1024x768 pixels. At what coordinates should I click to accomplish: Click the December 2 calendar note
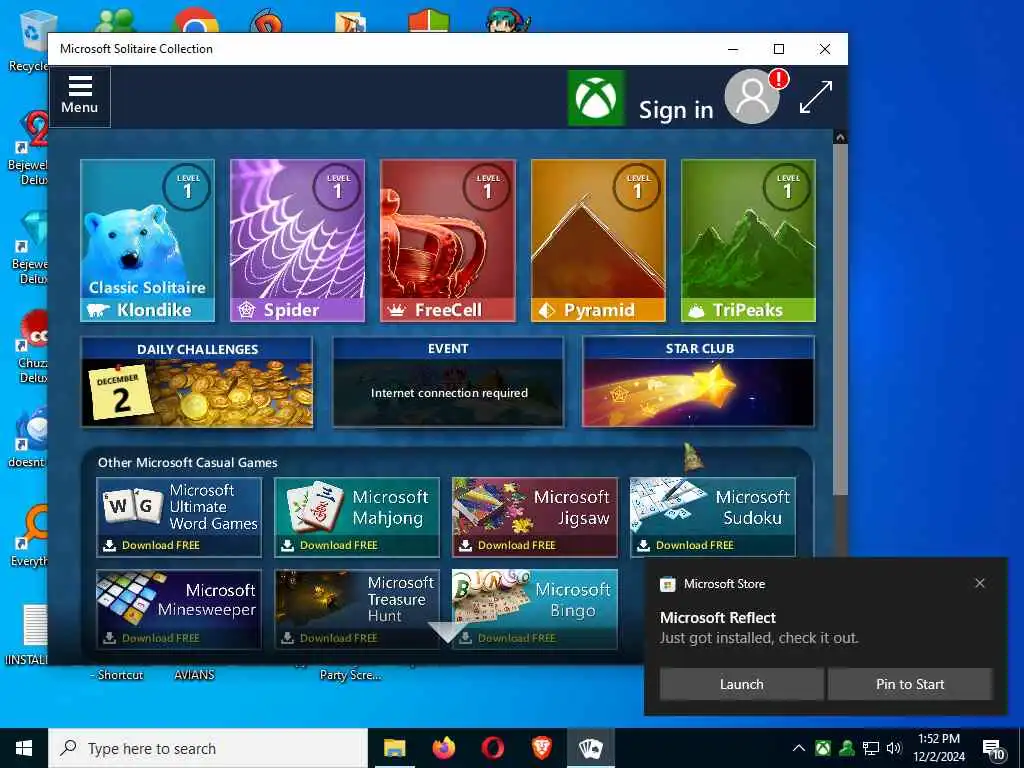121,393
